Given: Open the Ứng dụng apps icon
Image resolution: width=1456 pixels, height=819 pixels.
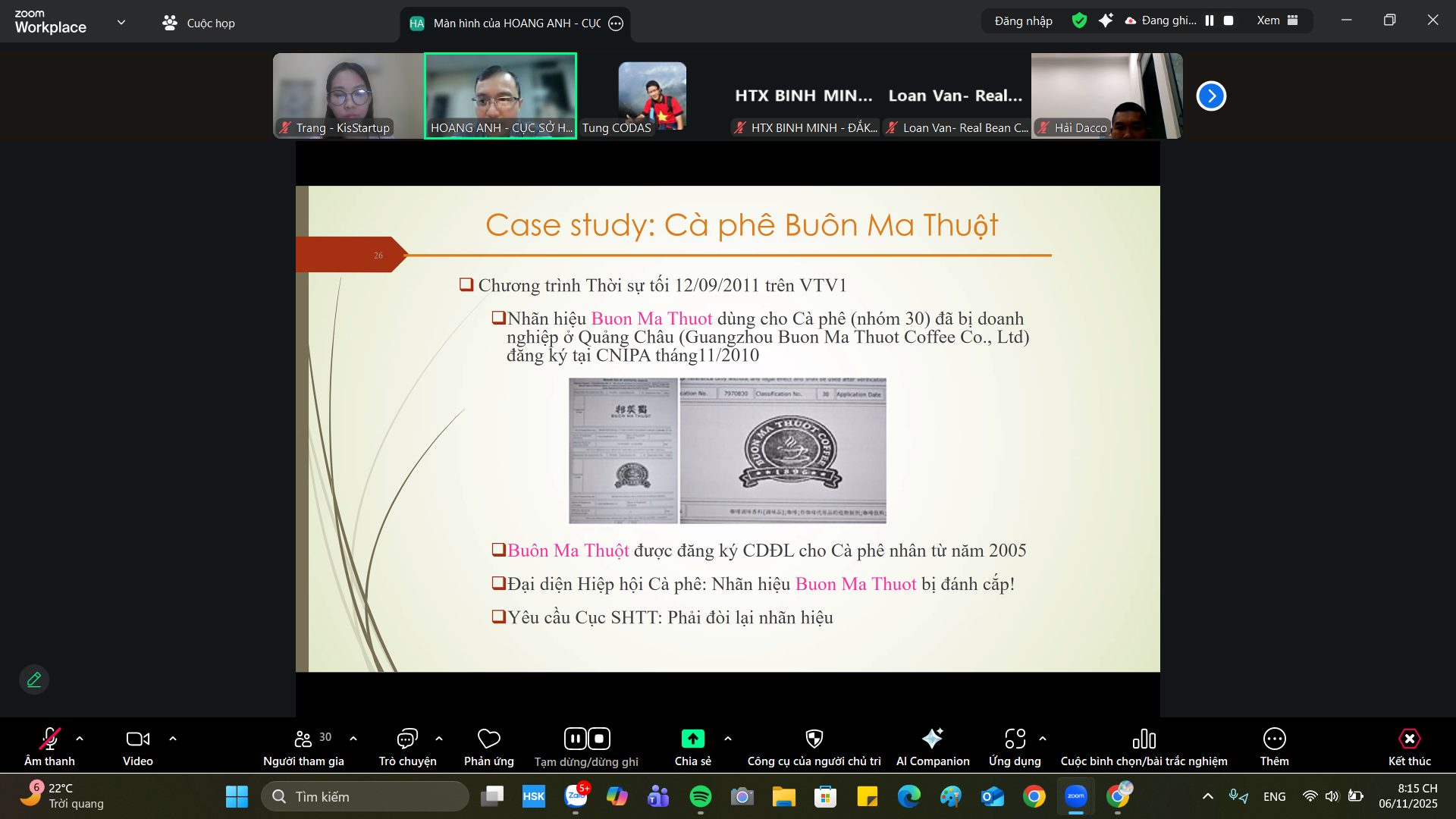Looking at the screenshot, I should (x=1015, y=739).
